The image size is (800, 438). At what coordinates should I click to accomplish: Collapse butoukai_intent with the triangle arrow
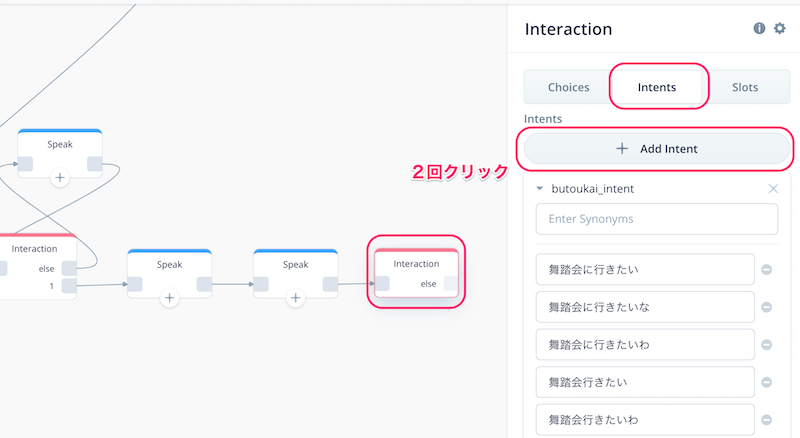pyautogui.click(x=540, y=189)
